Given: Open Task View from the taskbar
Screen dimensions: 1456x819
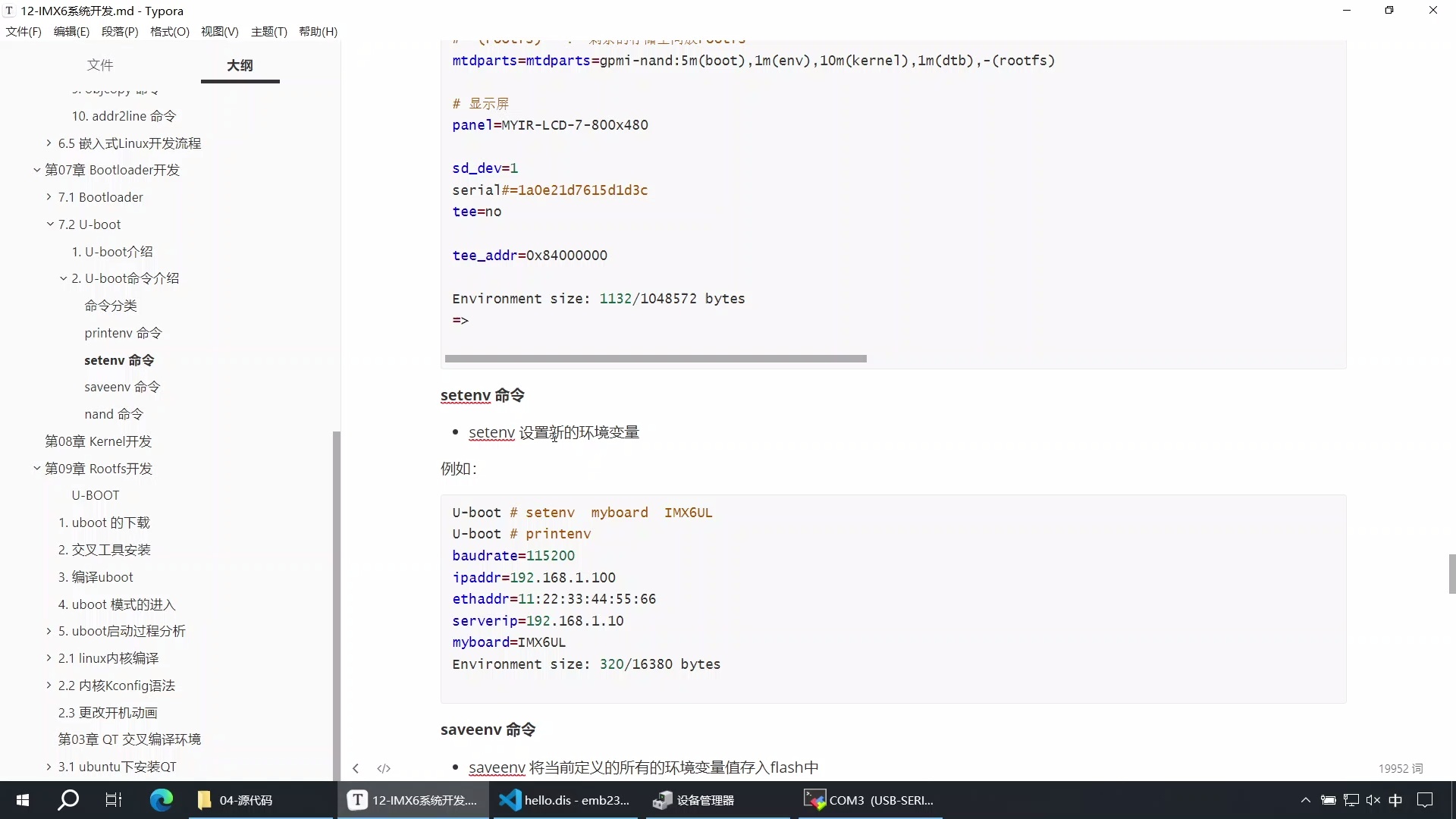Looking at the screenshot, I should (113, 800).
